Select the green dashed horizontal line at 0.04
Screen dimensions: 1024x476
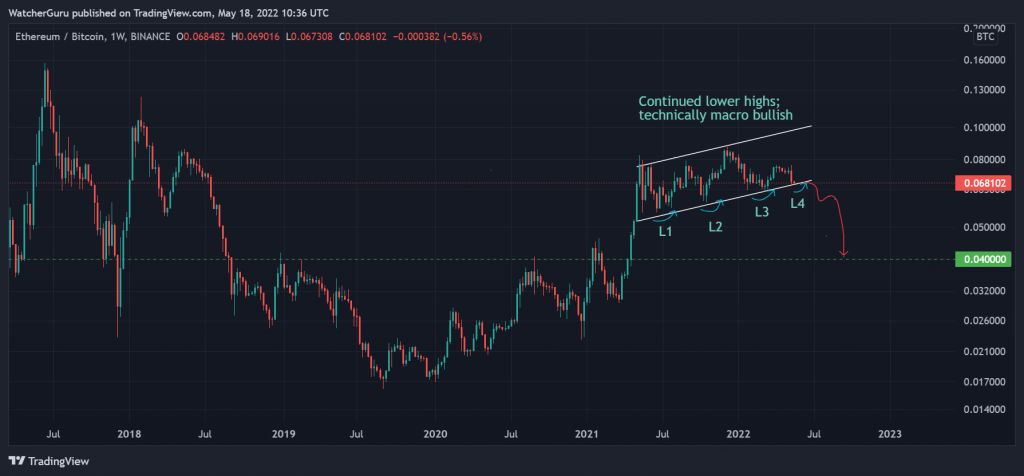click(480, 259)
